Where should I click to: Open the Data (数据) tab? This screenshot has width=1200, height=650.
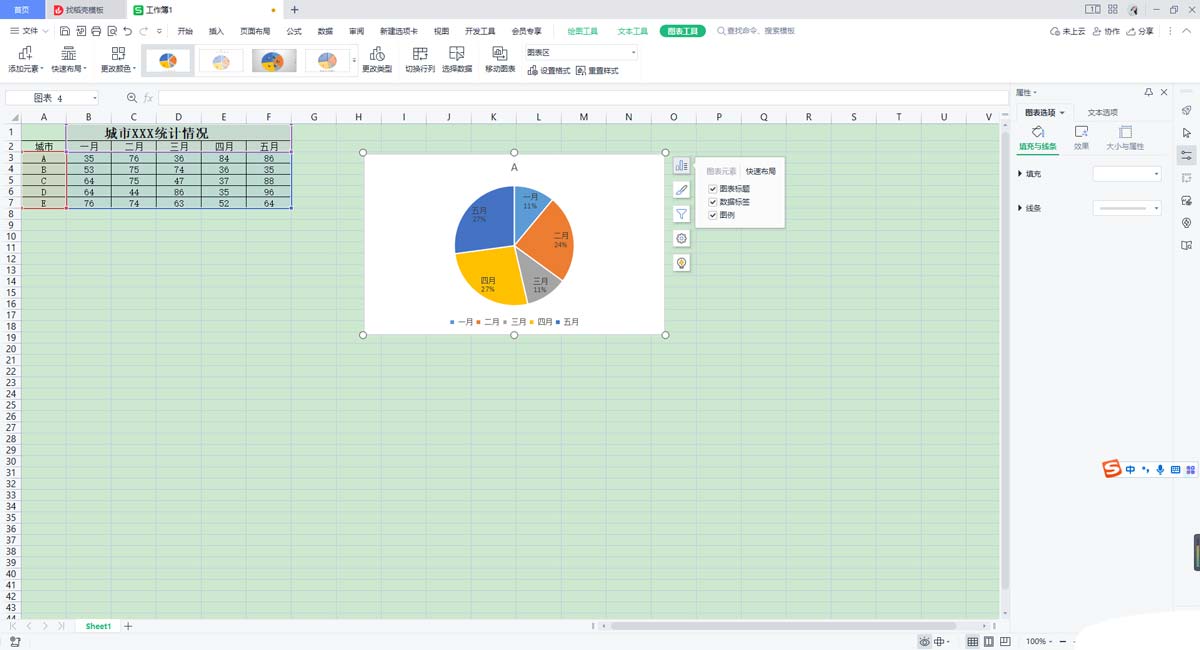pyautogui.click(x=325, y=31)
